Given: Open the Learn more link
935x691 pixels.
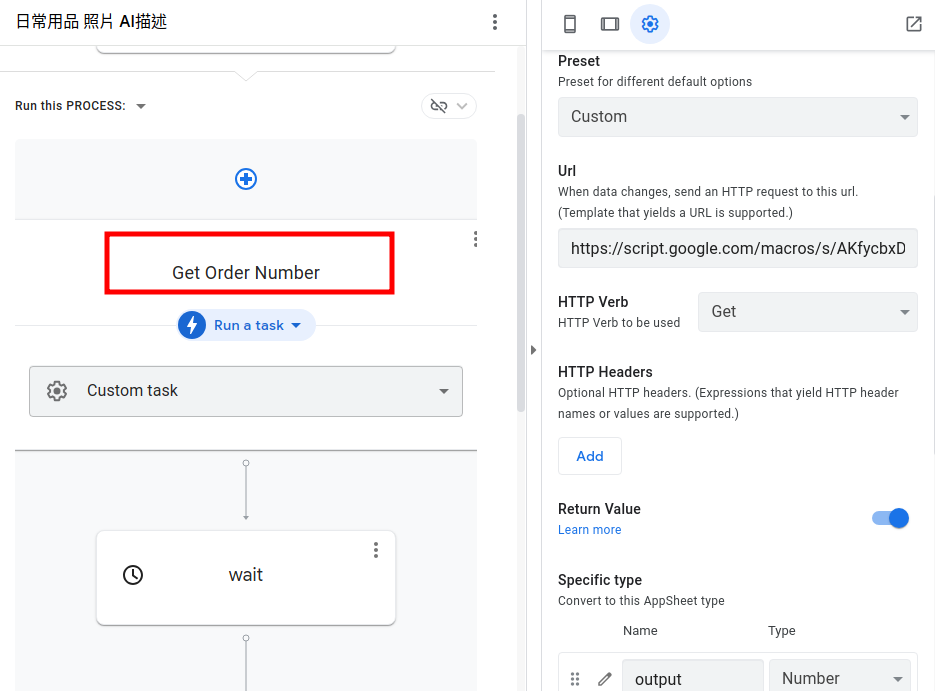Looking at the screenshot, I should tap(589, 529).
